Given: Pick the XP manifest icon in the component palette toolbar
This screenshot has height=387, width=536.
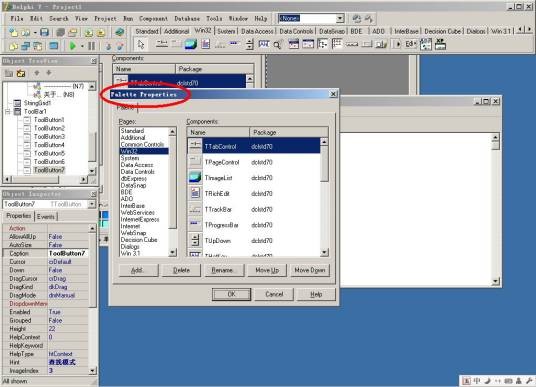Looking at the screenshot, I should 440,44.
